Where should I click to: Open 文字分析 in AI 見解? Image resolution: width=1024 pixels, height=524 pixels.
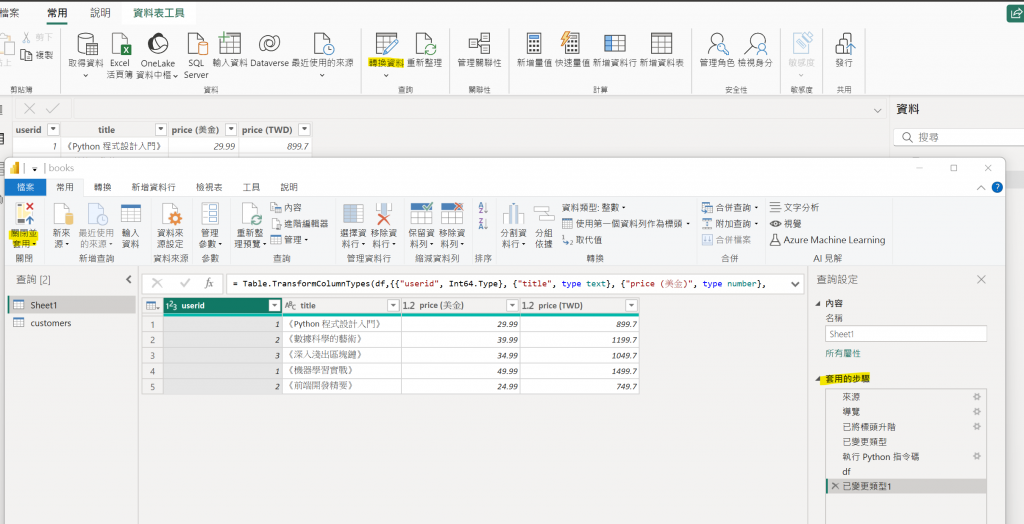(x=794, y=207)
